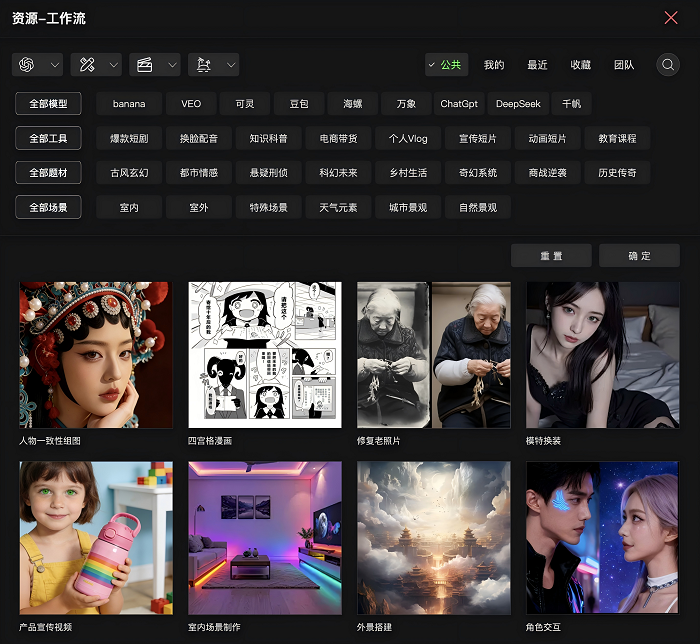This screenshot has width=700, height=644.
Task: Close the 资源-工作流 dialog with the red X
Action: [x=671, y=17]
